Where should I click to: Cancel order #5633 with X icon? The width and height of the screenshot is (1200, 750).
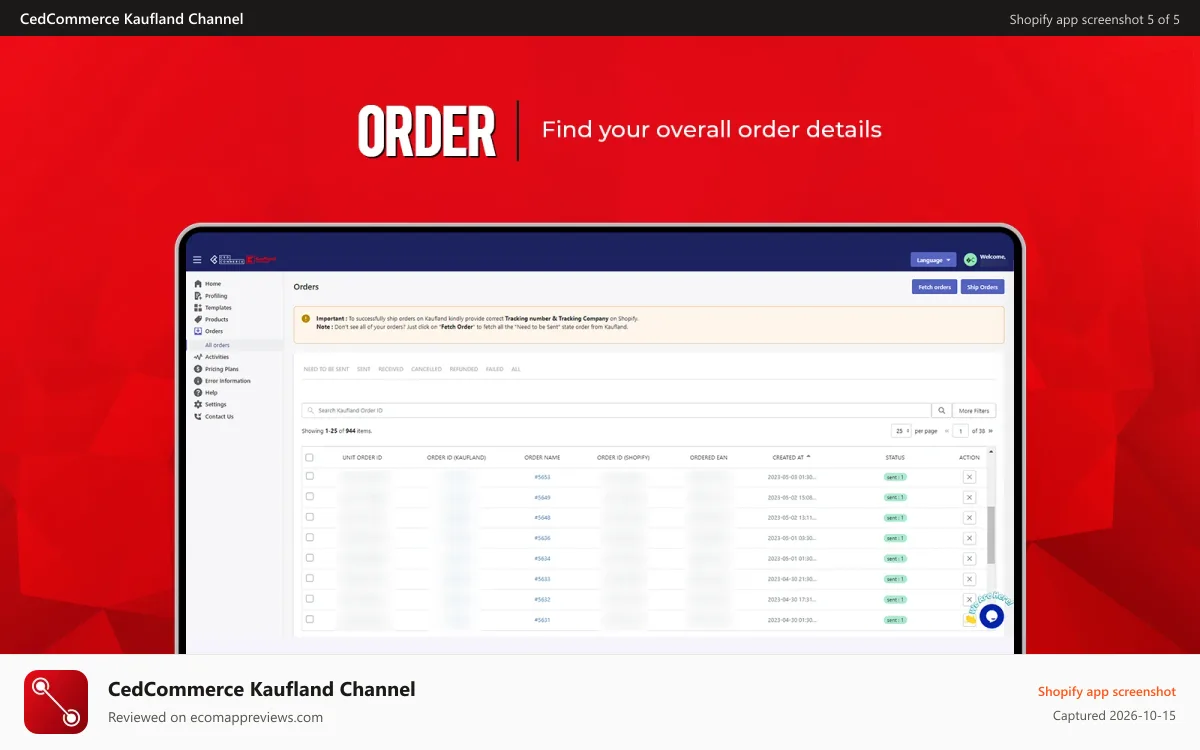(969, 579)
